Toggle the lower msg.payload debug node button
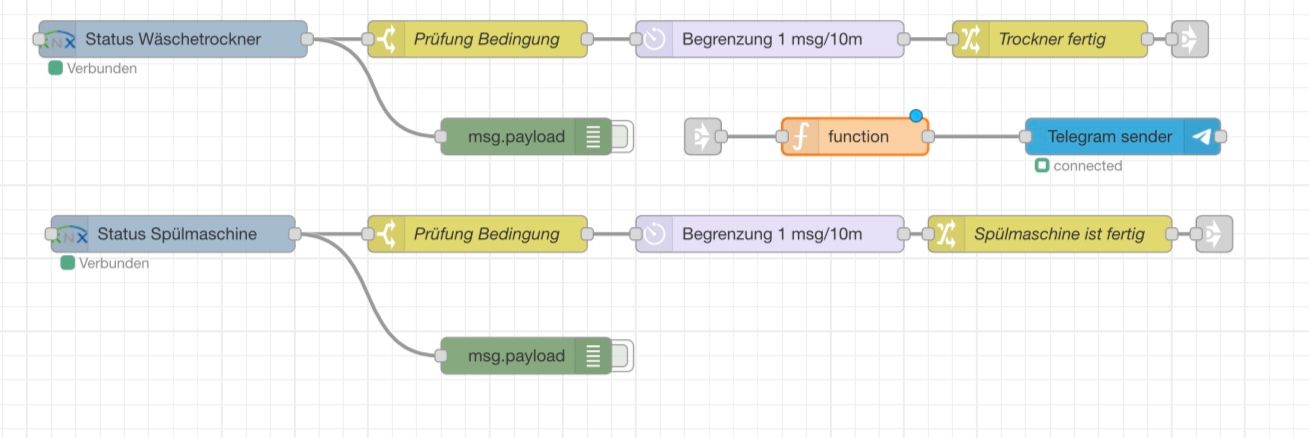The image size is (1309, 438). click(x=621, y=355)
